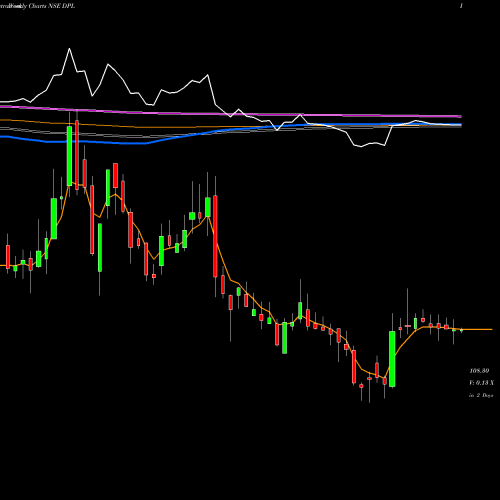
Task: Click the highest peak of the white line
Action: click(69, 49)
